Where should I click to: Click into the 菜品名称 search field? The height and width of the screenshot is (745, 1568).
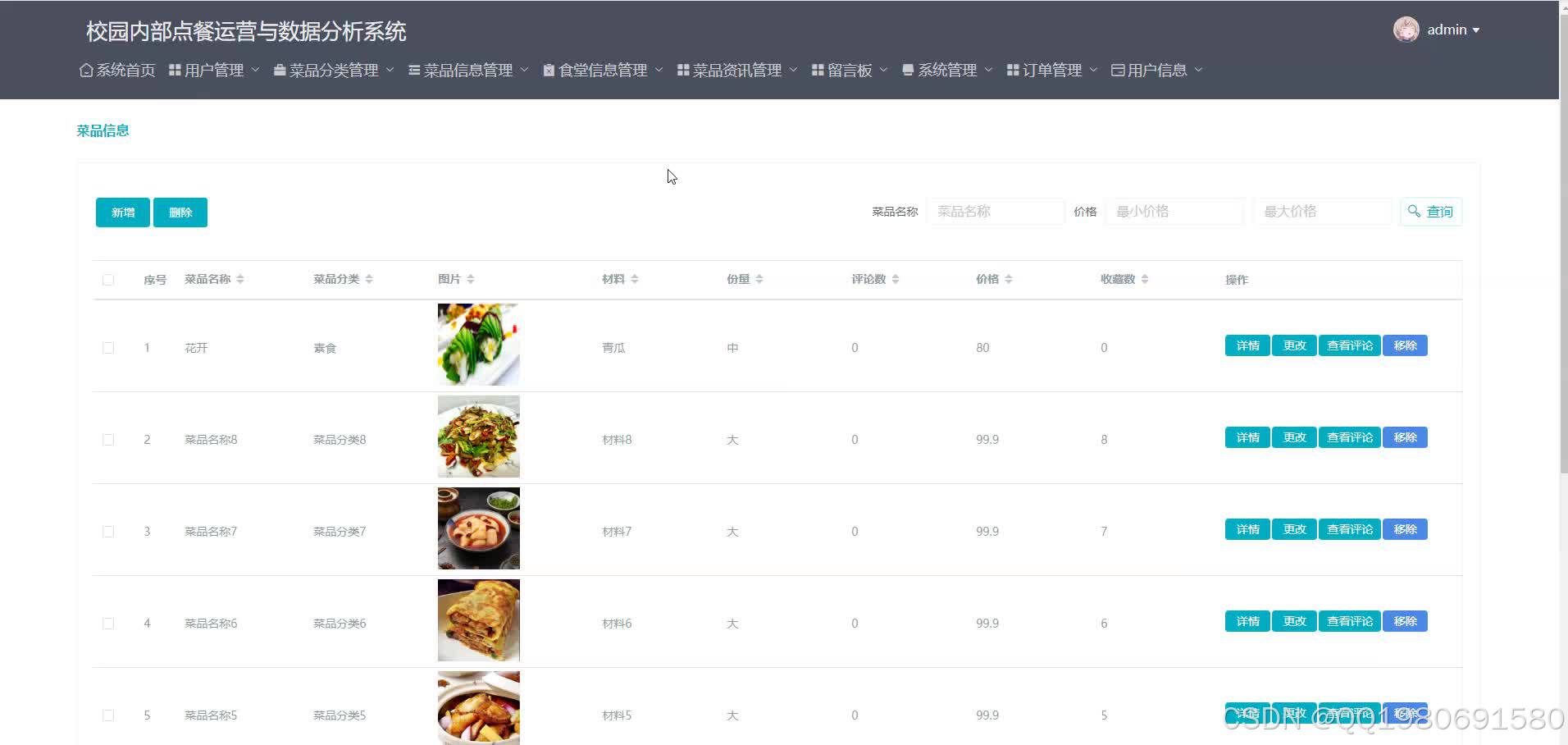tap(995, 211)
